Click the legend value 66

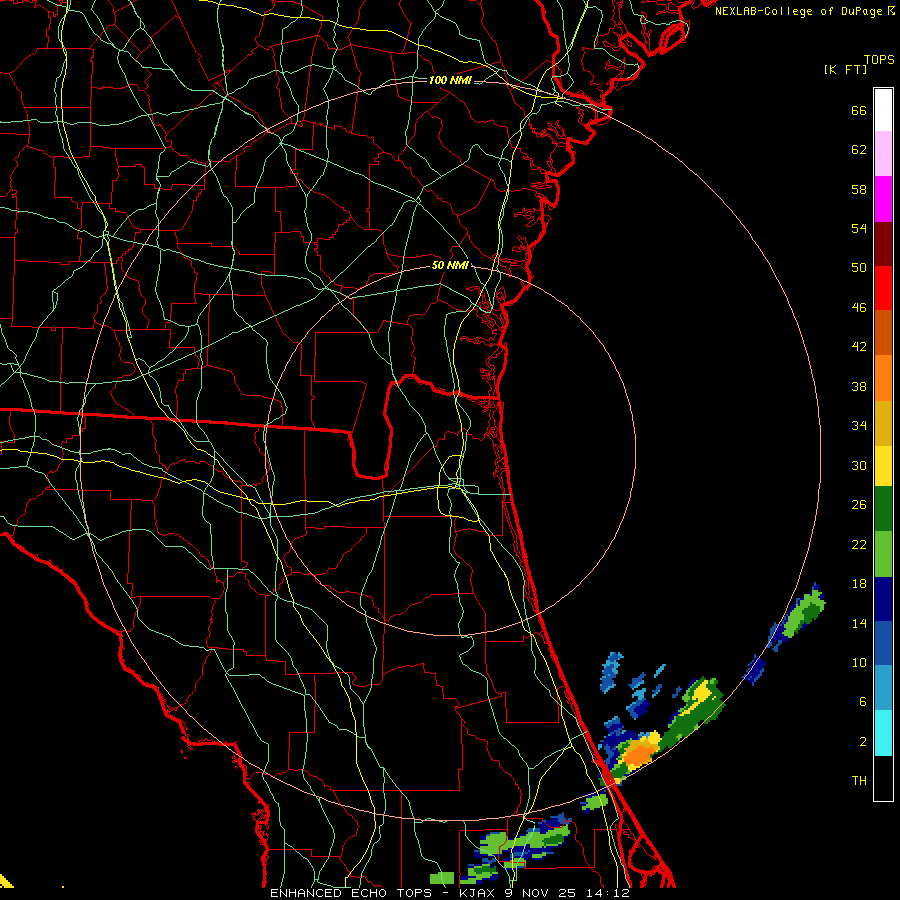859,111
